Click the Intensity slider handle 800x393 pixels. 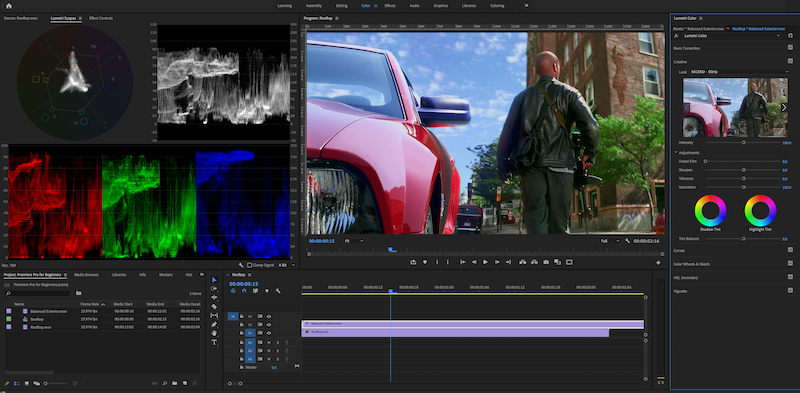coord(743,142)
